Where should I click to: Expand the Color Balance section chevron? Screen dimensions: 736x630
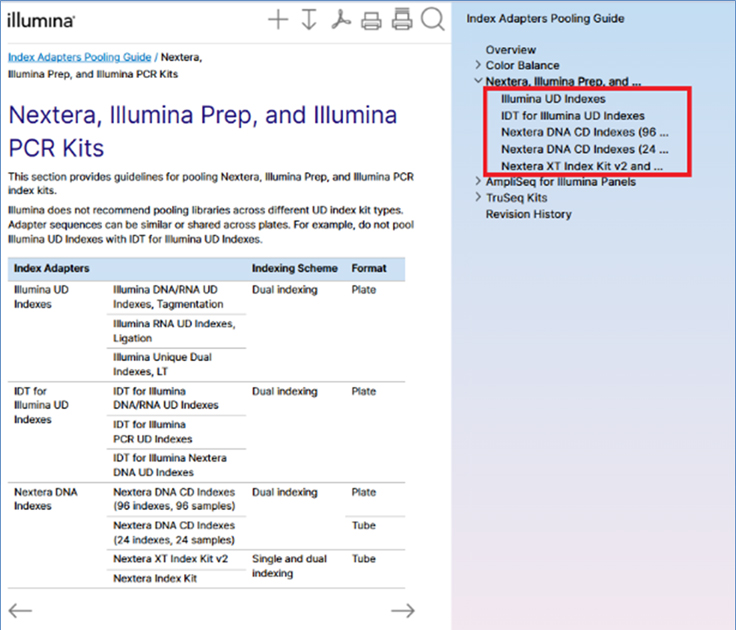[478, 66]
